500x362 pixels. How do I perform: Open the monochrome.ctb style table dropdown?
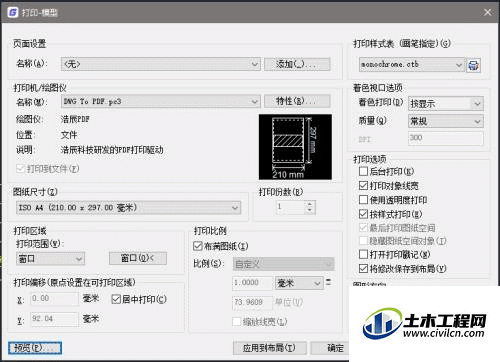[x=412, y=64]
